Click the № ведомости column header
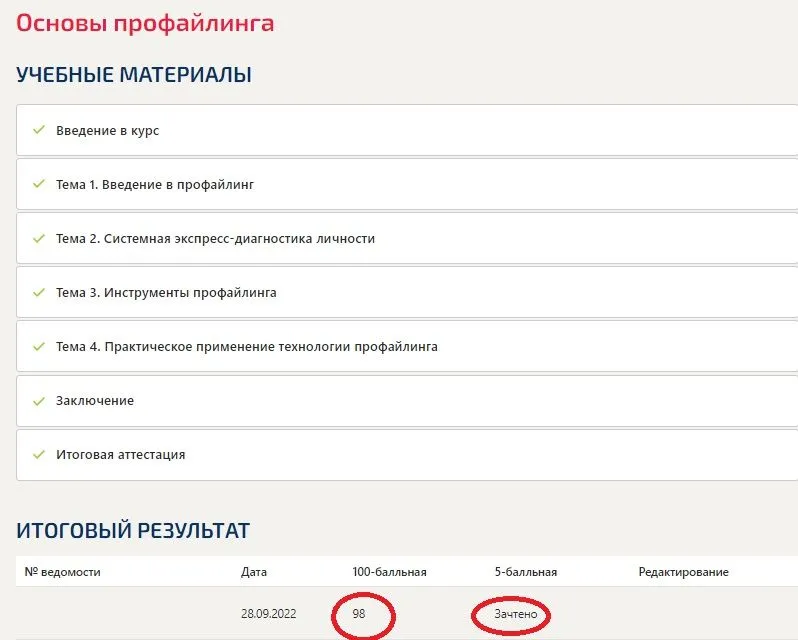Image resolution: width=798 pixels, height=640 pixels. (62, 572)
